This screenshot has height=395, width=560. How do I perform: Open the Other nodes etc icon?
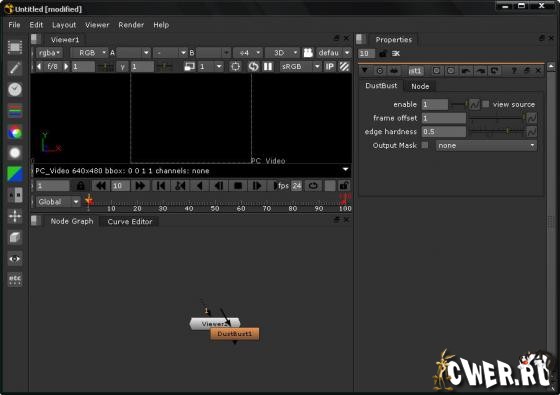coord(15,280)
